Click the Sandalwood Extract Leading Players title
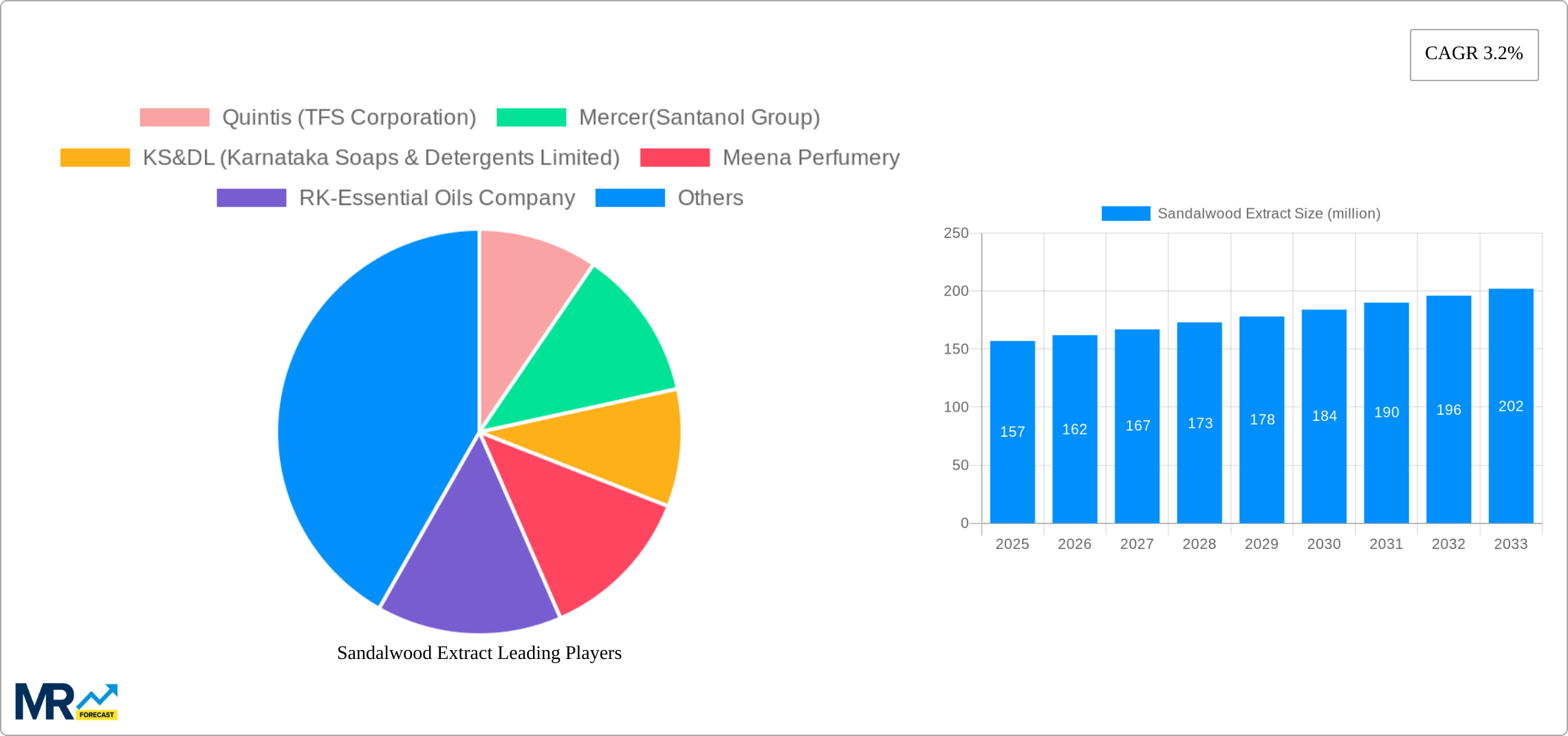1568x736 pixels. pyautogui.click(x=479, y=653)
